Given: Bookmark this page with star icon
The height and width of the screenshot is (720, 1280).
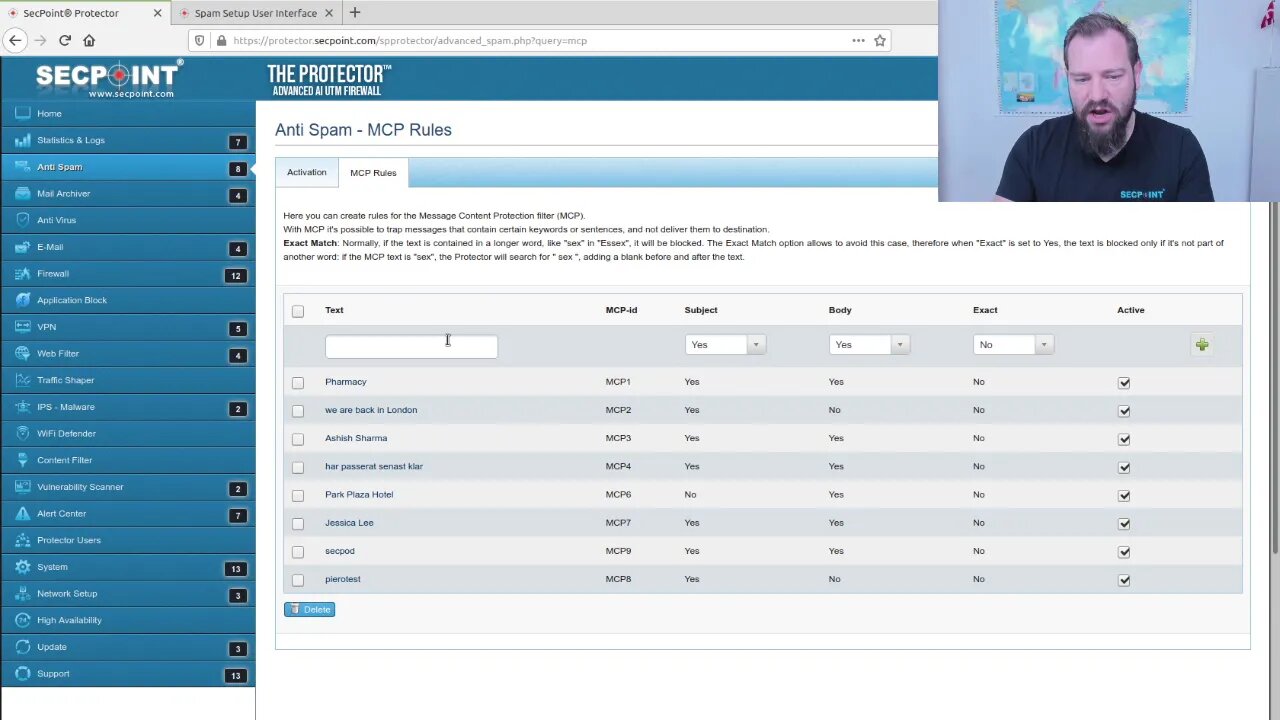Looking at the screenshot, I should (880, 40).
